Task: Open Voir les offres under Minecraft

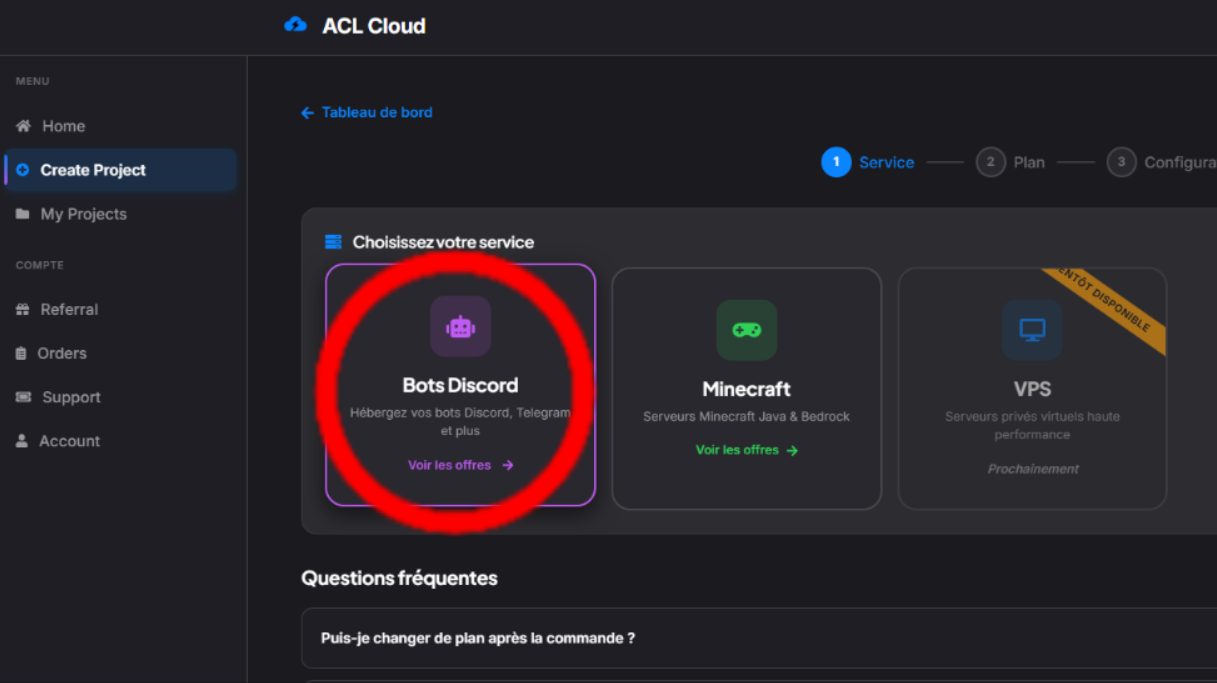Action: (746, 449)
